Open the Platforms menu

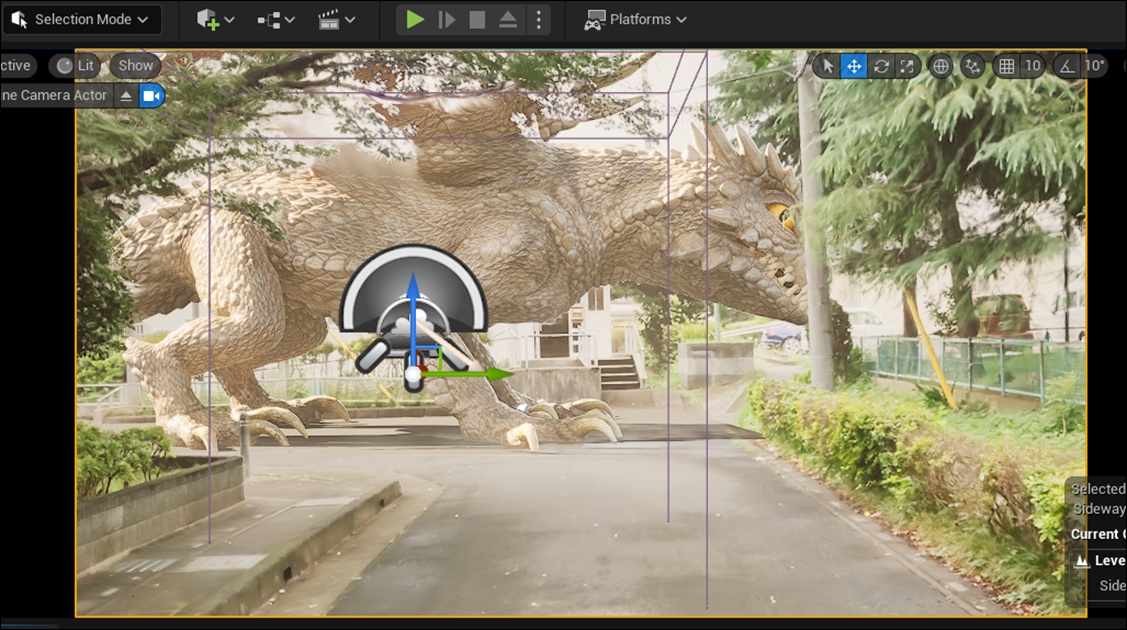tap(635, 19)
